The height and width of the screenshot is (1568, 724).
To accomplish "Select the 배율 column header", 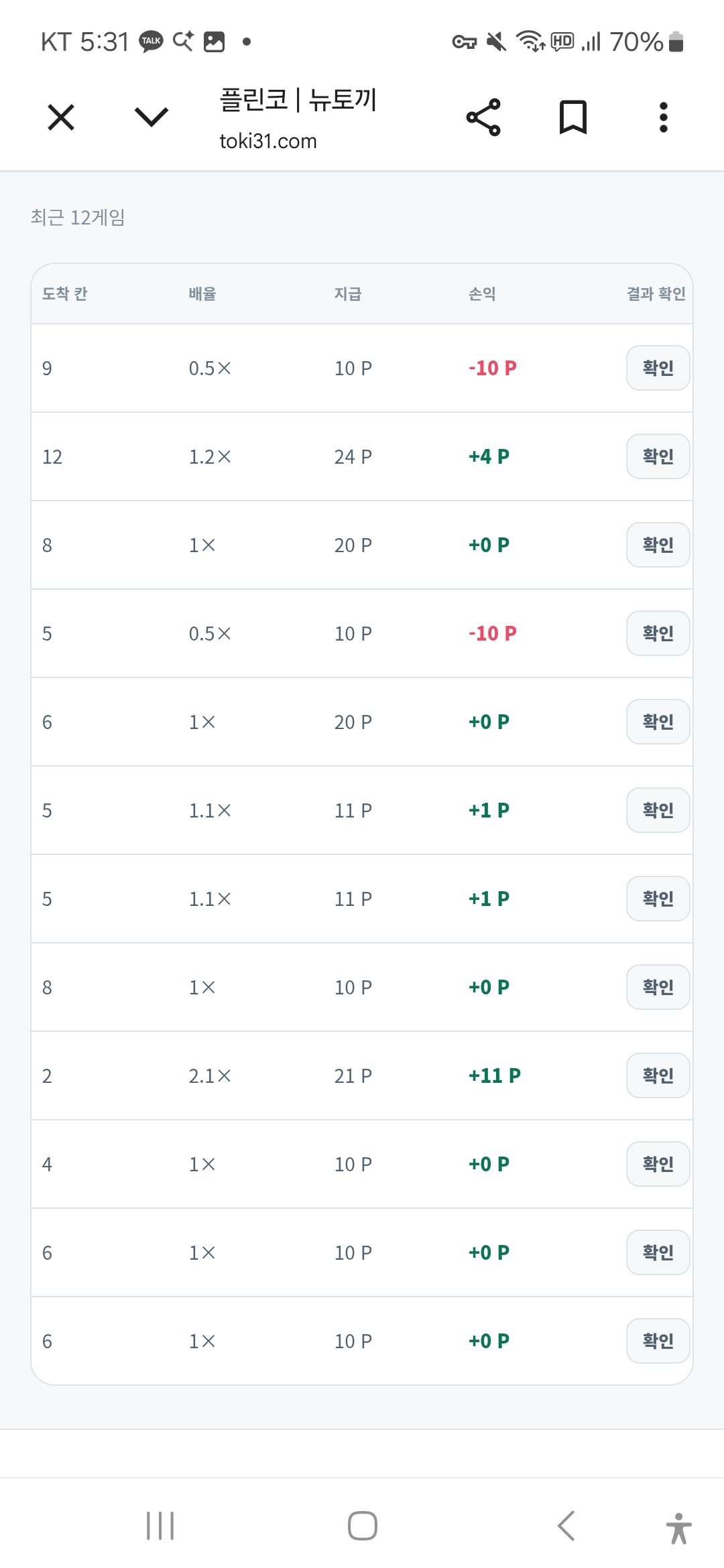I will (202, 293).
